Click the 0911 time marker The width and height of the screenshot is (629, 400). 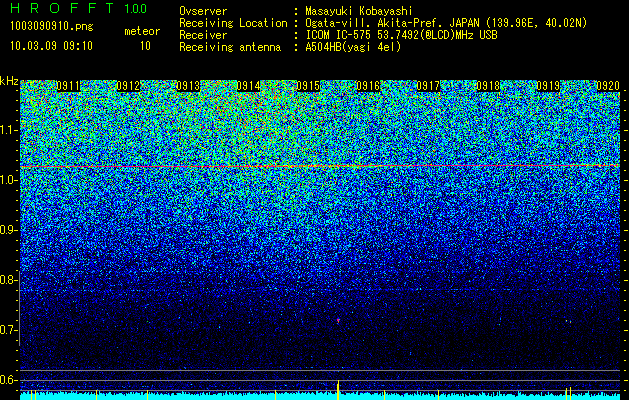(x=68, y=86)
